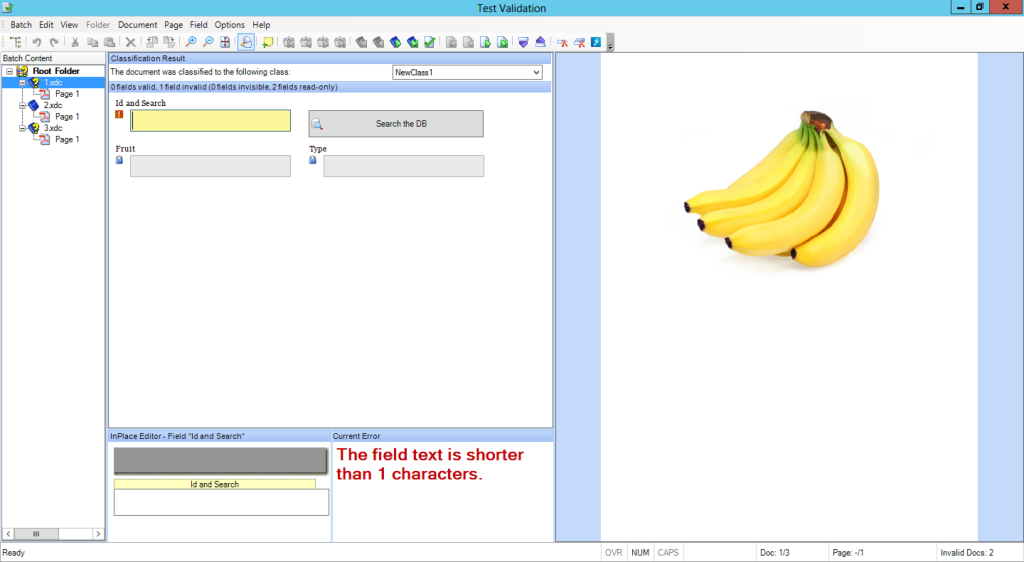Open the NewClass1 class dropdown

click(x=536, y=72)
